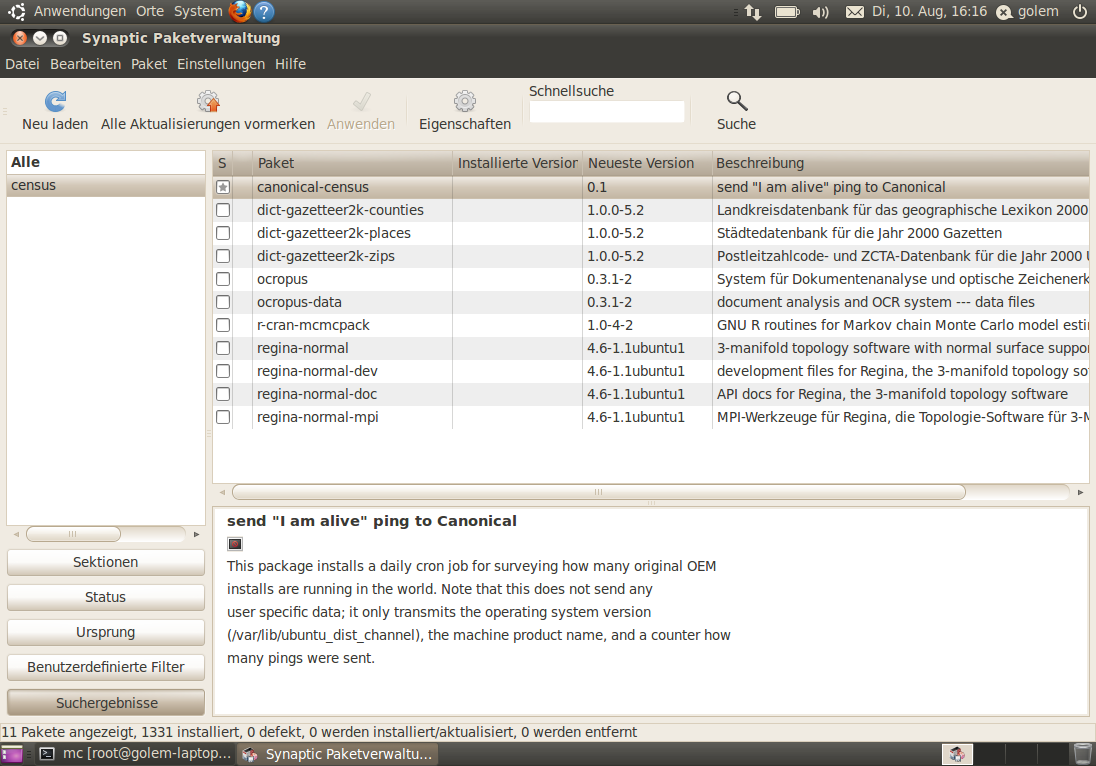Click left arrow of package list scrollbar
Screen dimensions: 1096x766
coord(223,492)
